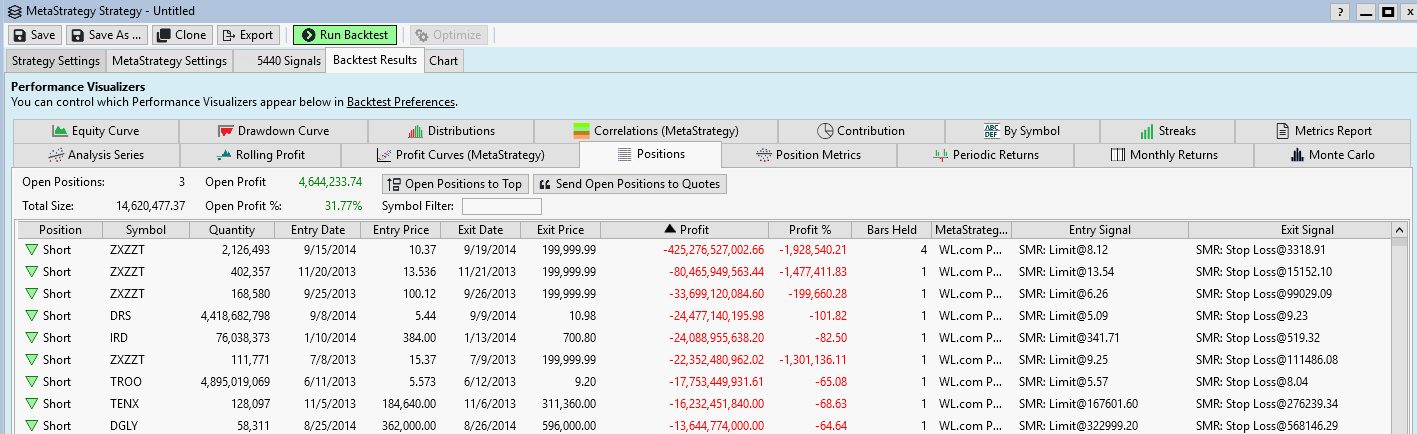1417x434 pixels.
Task: Click the positions list scrollbar up arrow
Action: [1397, 231]
